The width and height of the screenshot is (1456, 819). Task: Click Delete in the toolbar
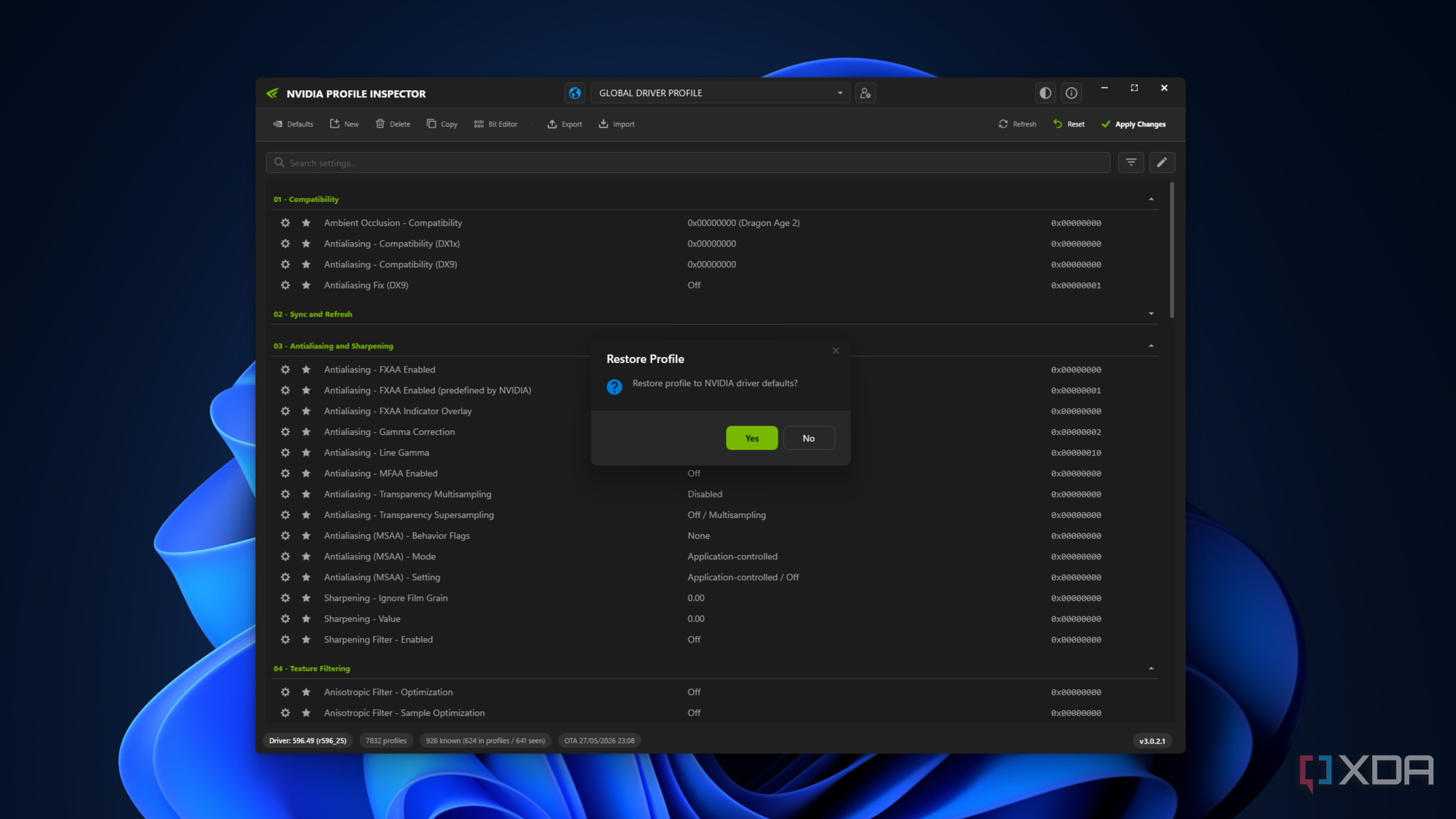click(393, 124)
